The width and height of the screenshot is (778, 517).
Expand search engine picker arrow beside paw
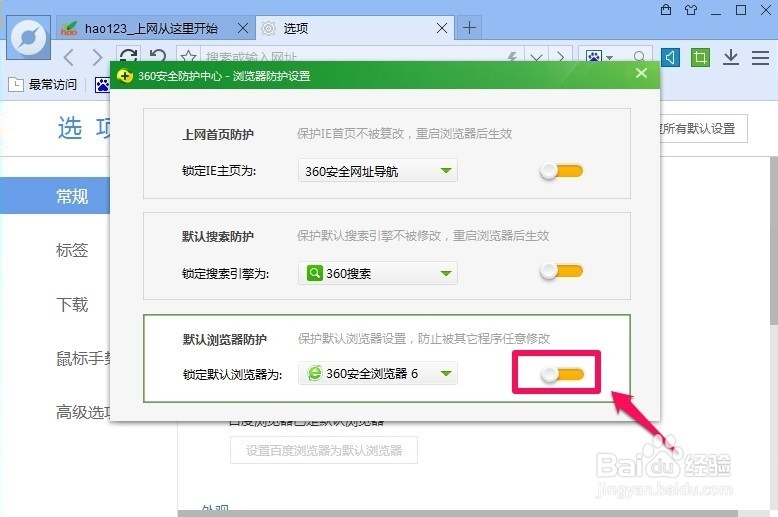[x=610, y=58]
